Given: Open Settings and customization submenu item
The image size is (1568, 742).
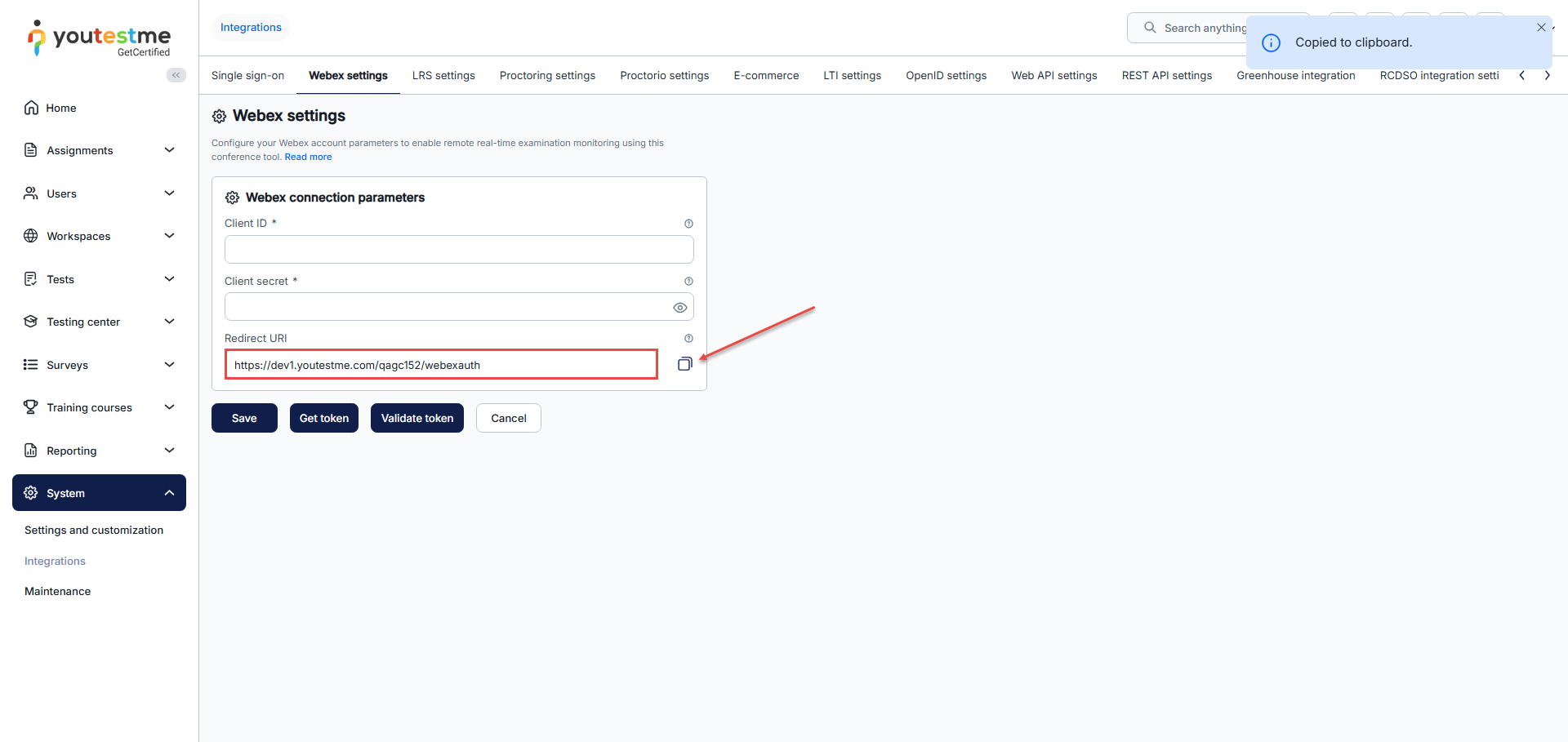Looking at the screenshot, I should coord(94,531).
